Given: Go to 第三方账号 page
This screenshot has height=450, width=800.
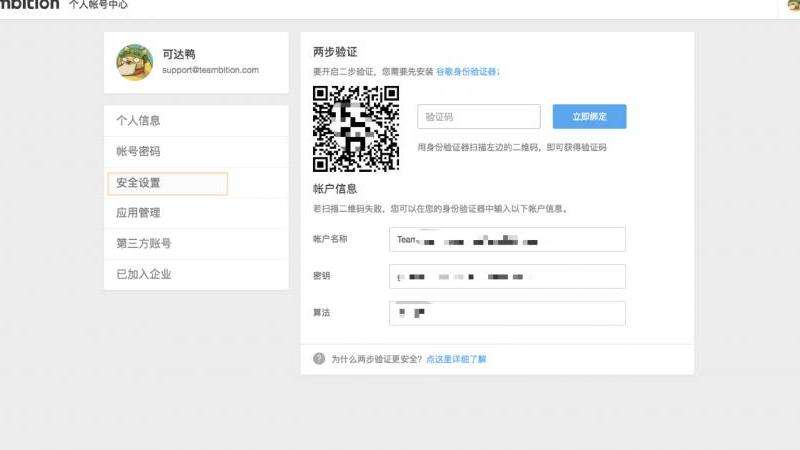Looking at the screenshot, I should 196,244.
